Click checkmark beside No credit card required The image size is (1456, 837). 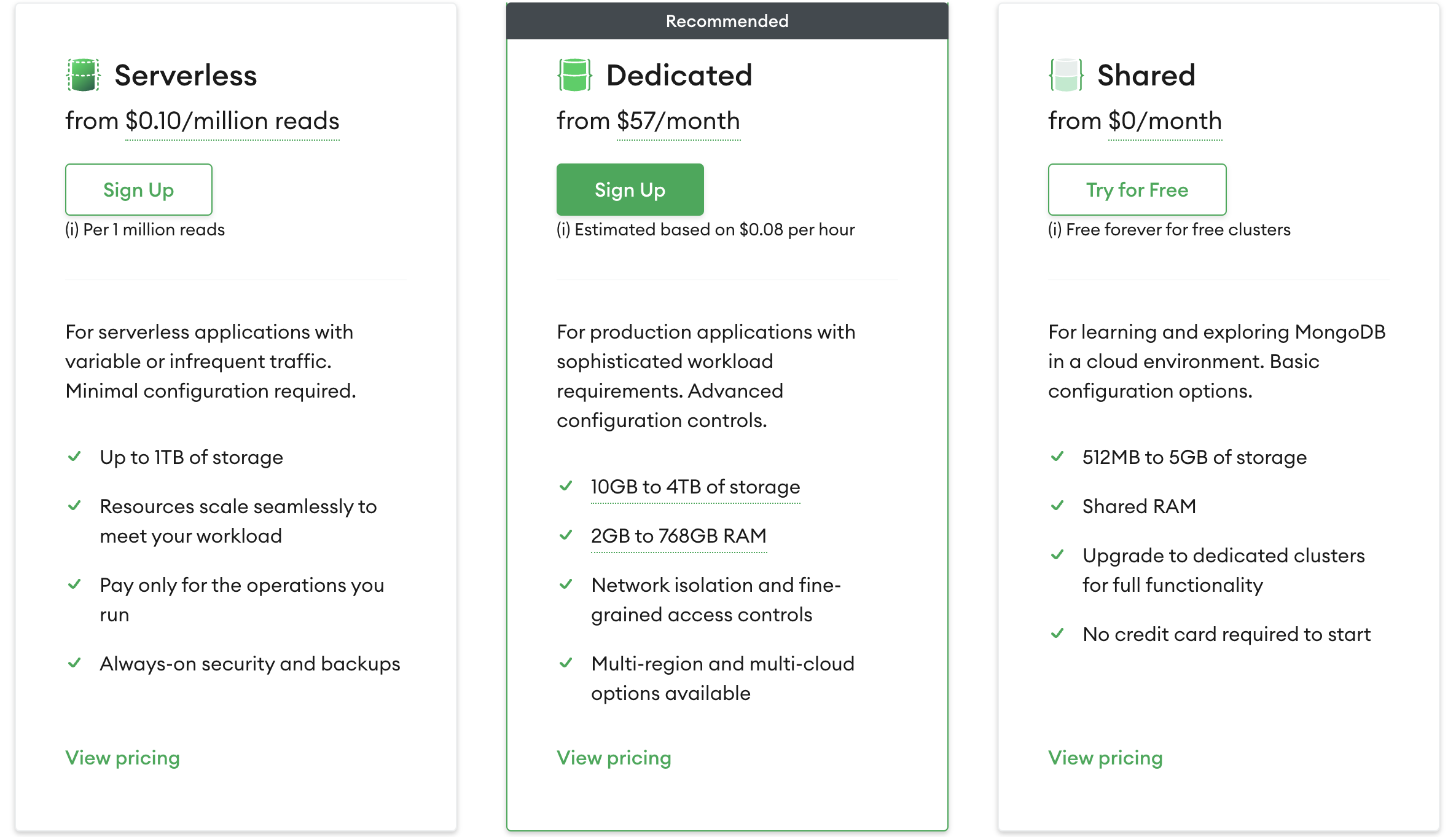pos(1057,634)
